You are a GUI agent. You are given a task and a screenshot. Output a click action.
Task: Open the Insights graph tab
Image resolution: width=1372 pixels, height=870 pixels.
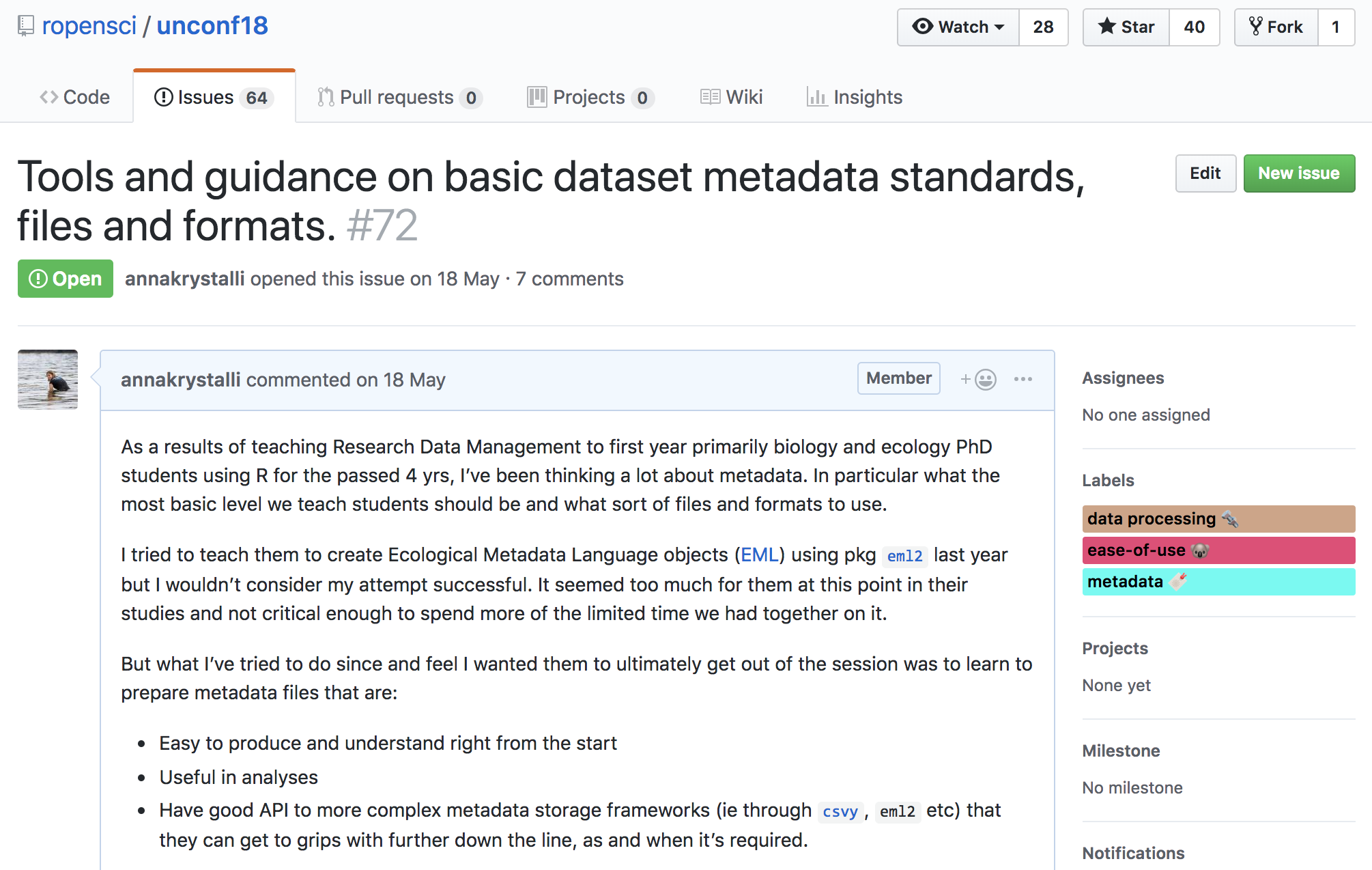(854, 97)
